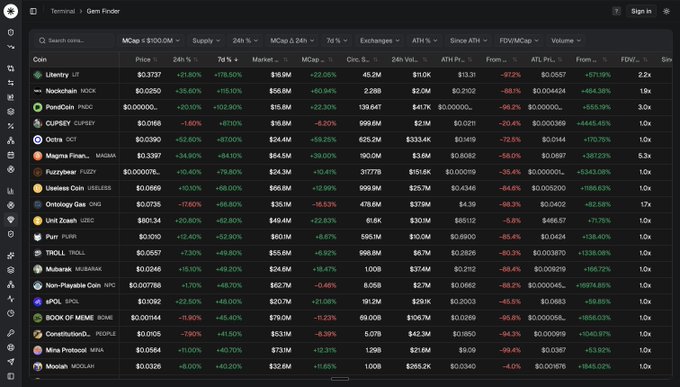Click the Sign in button
Viewport: 680px width, 387px height.
tap(641, 11)
